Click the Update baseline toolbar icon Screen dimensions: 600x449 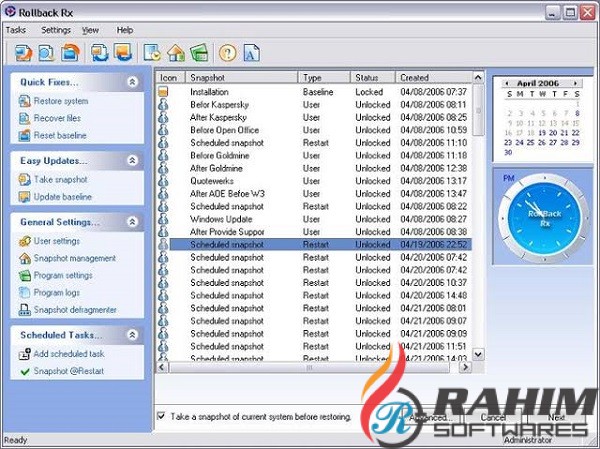click(123, 52)
